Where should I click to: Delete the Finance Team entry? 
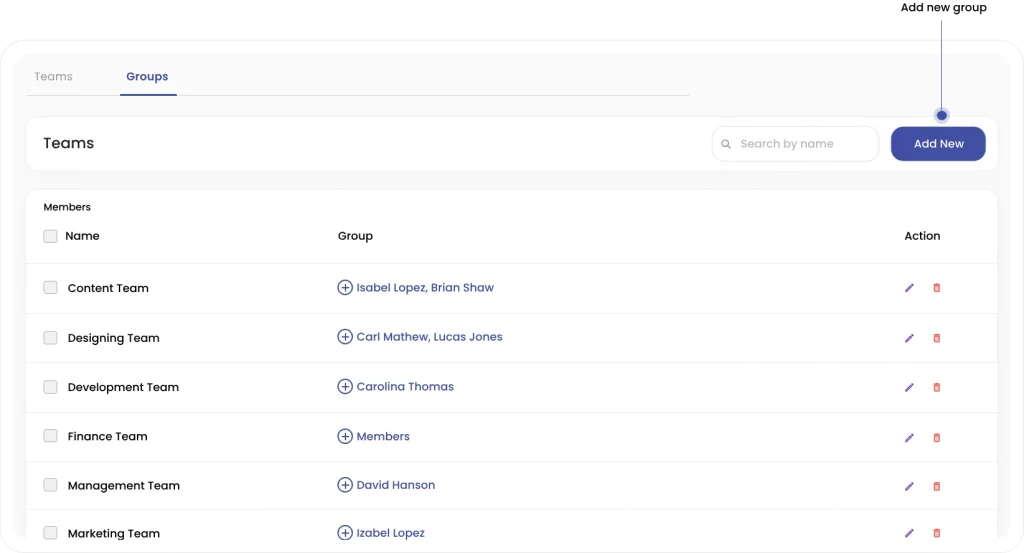coord(936,437)
